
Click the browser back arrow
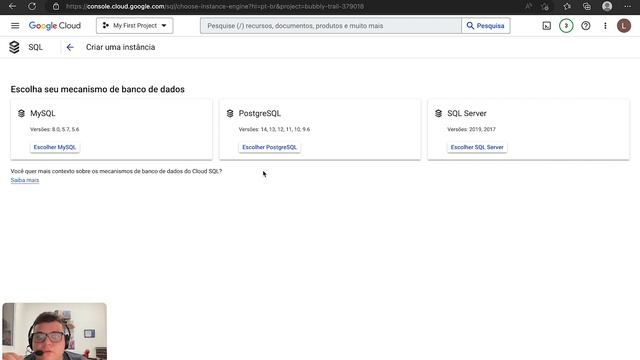[12, 7]
